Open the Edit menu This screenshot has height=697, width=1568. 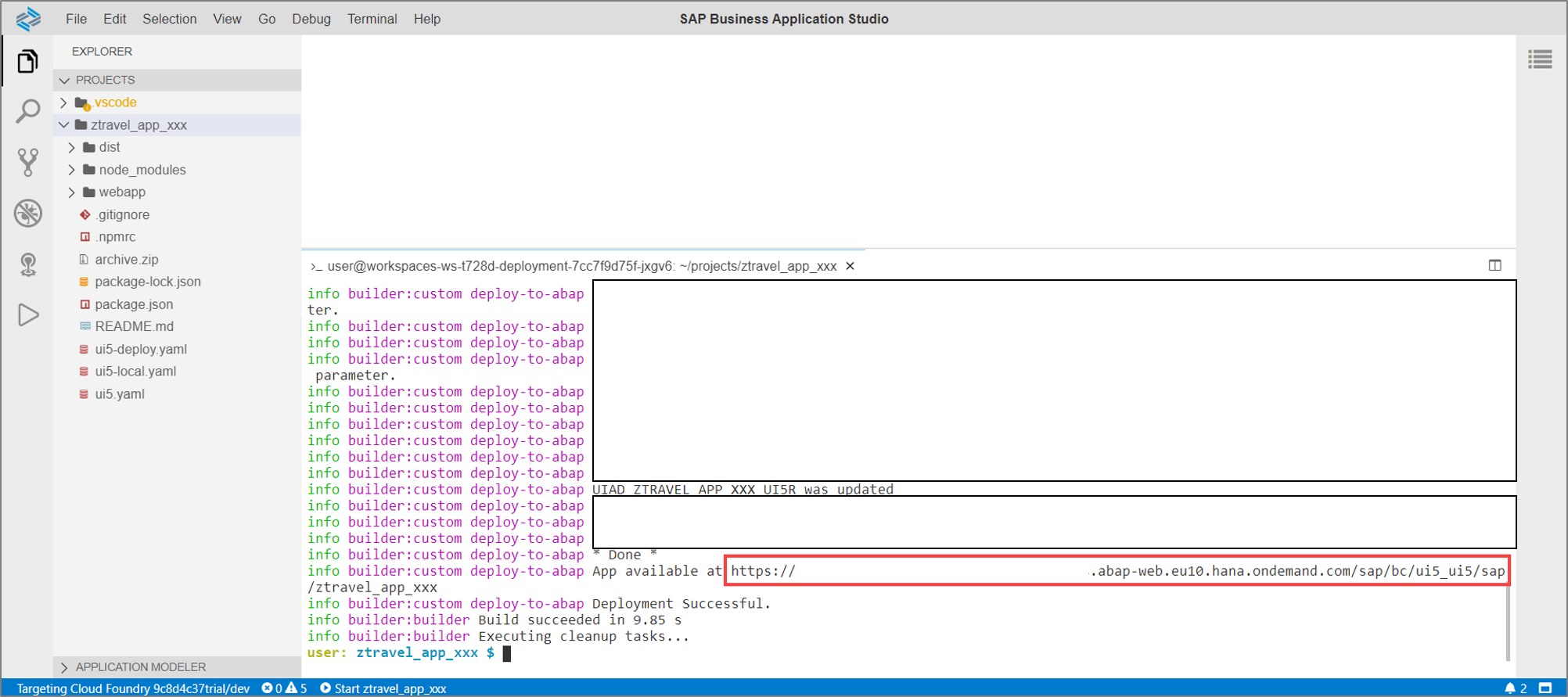(x=114, y=19)
